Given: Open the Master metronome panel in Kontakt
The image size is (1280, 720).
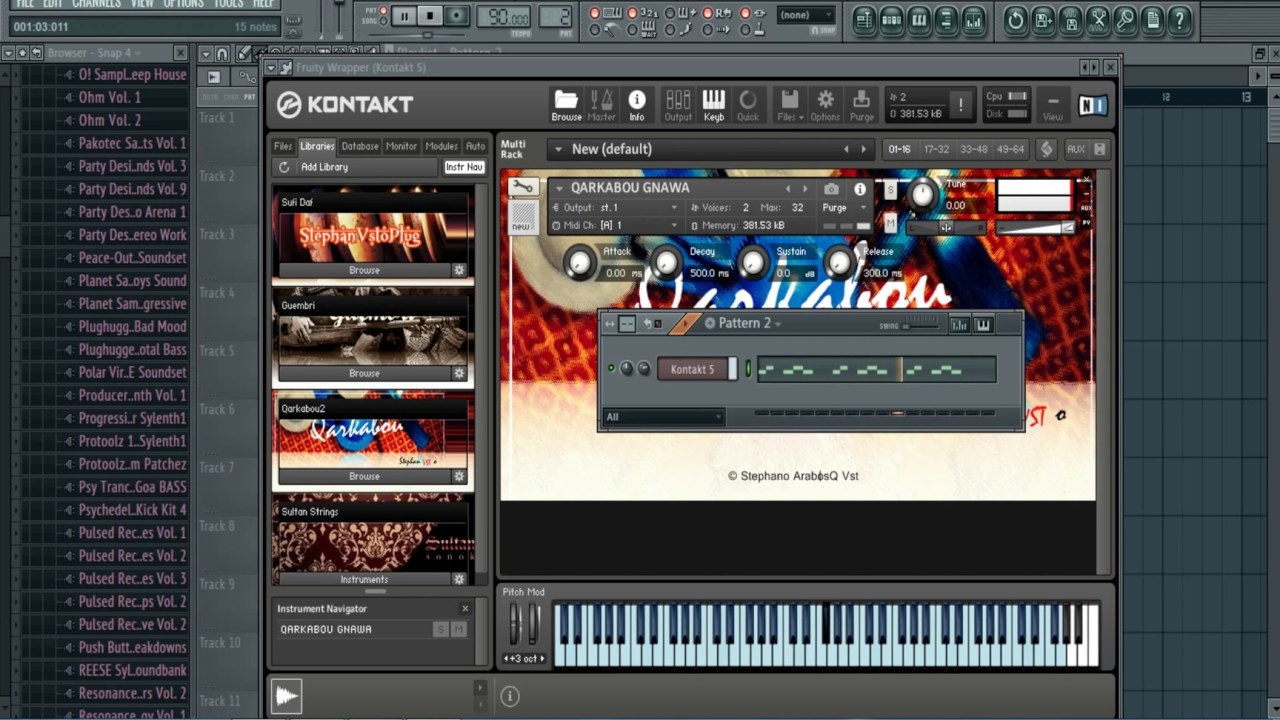Looking at the screenshot, I should (x=601, y=105).
